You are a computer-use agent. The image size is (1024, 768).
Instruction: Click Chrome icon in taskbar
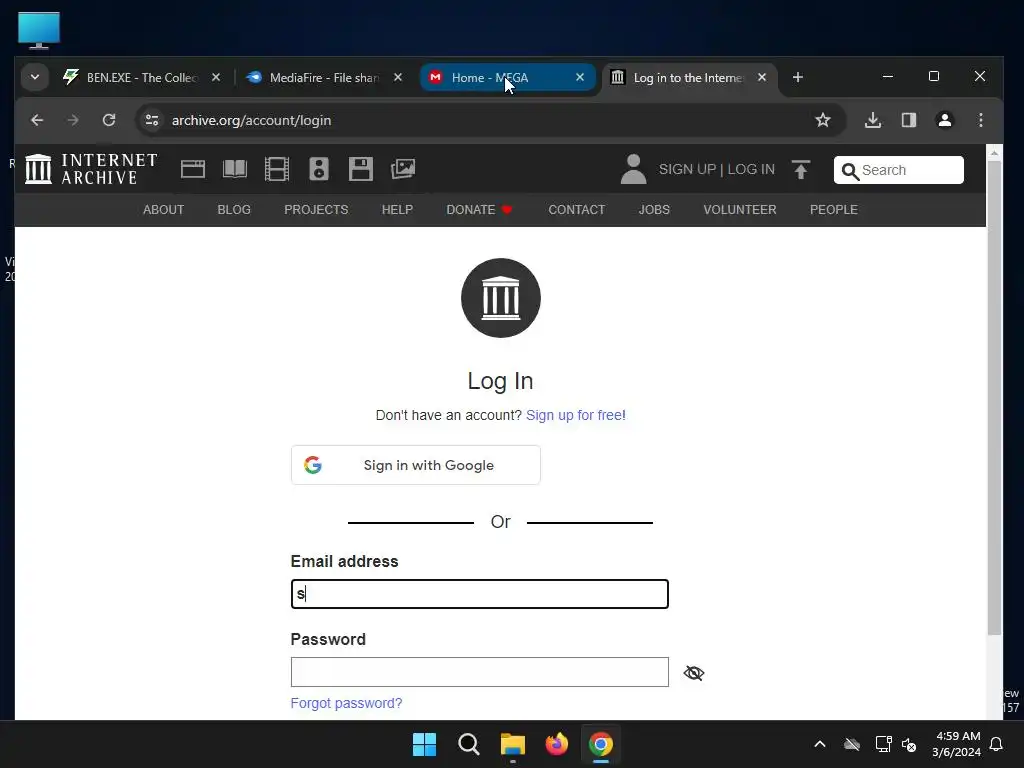[601, 744]
